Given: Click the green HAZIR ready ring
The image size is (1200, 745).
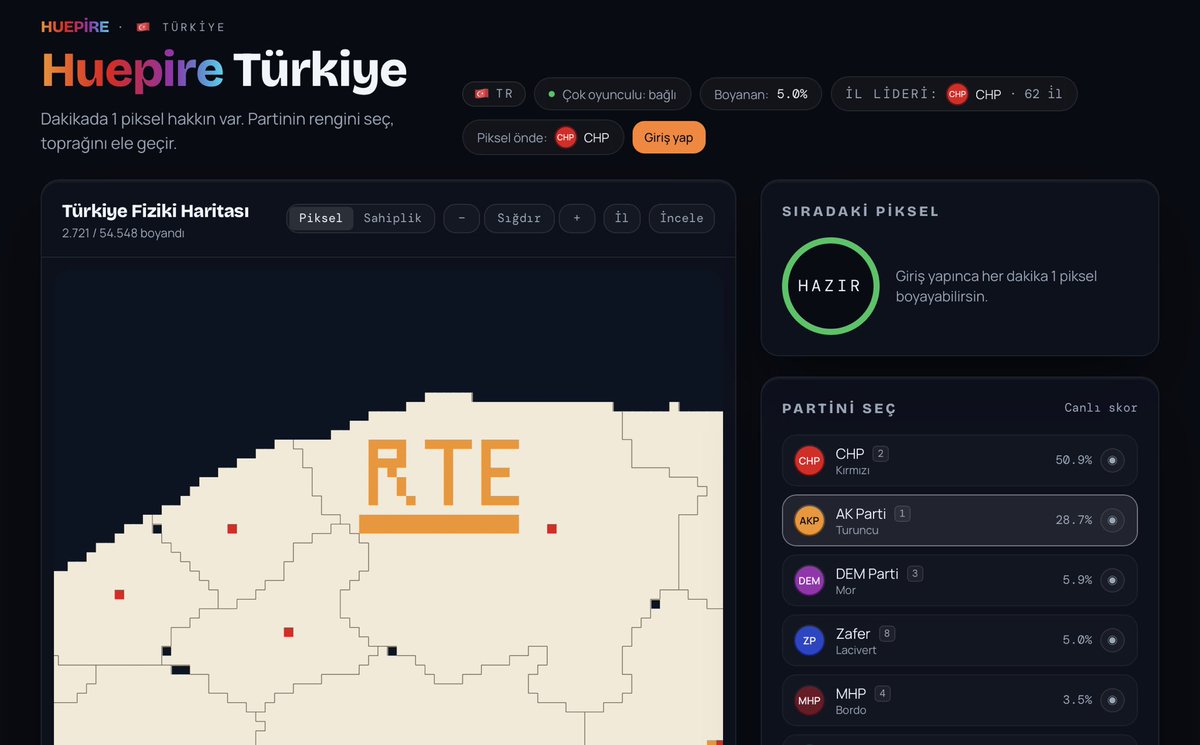Looking at the screenshot, I should [829, 285].
